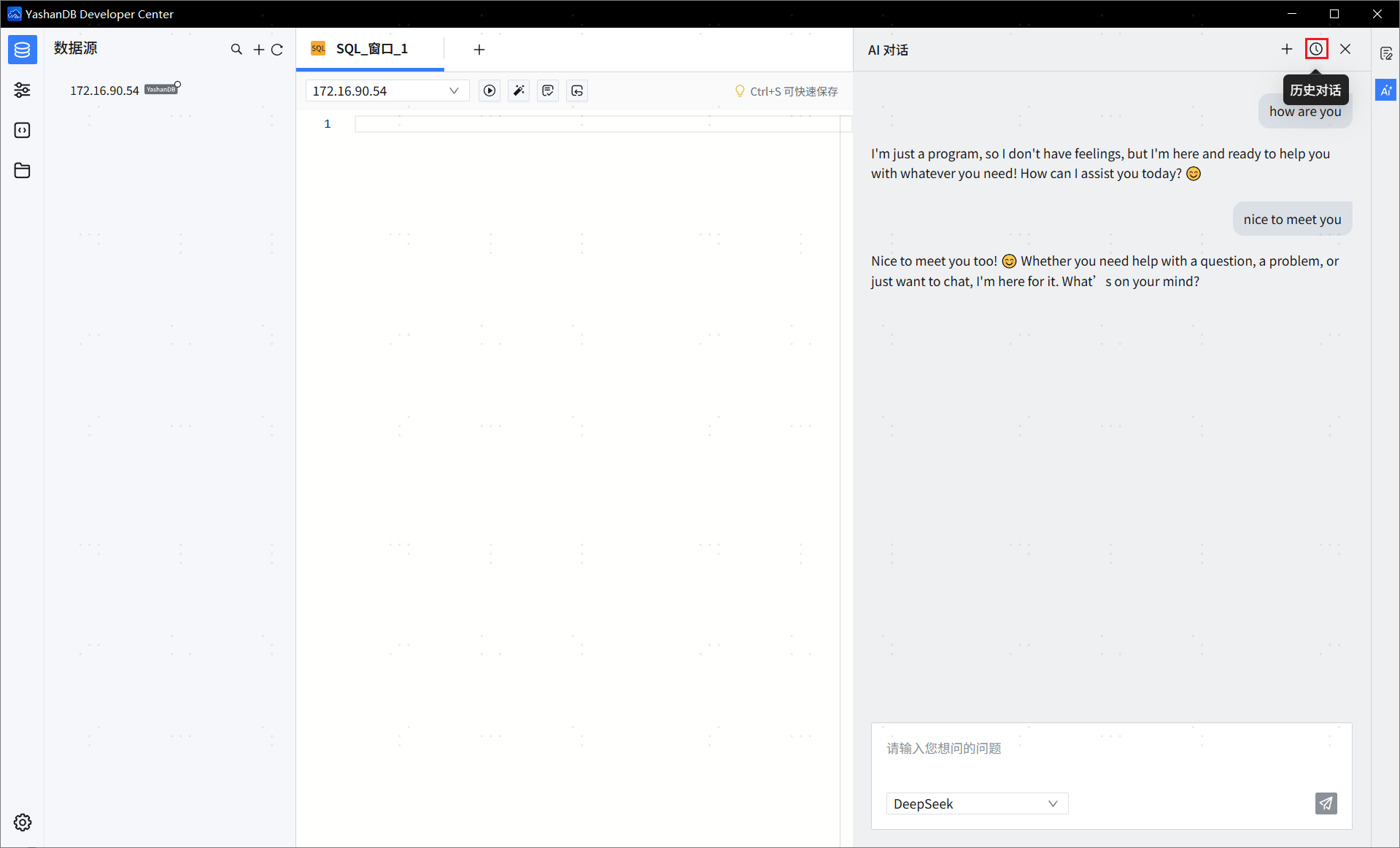Start a new AI conversation
This screenshot has width=1400, height=848.
click(x=1287, y=49)
